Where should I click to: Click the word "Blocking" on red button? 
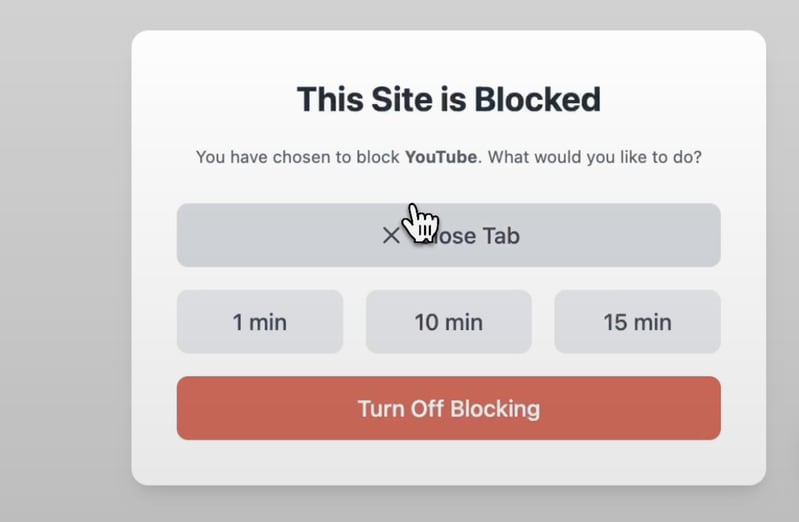(x=495, y=408)
